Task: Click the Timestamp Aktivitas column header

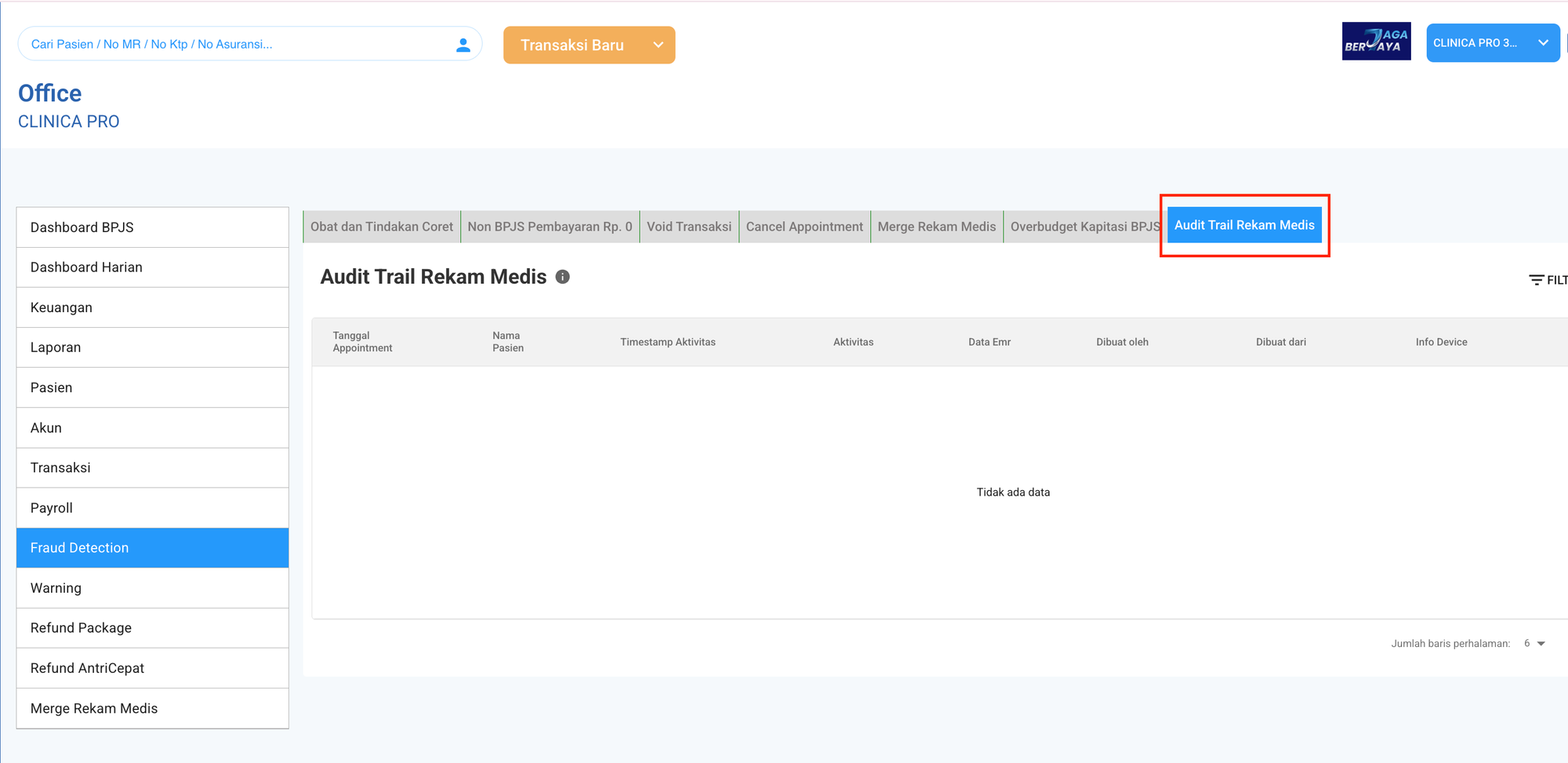Action: point(667,342)
